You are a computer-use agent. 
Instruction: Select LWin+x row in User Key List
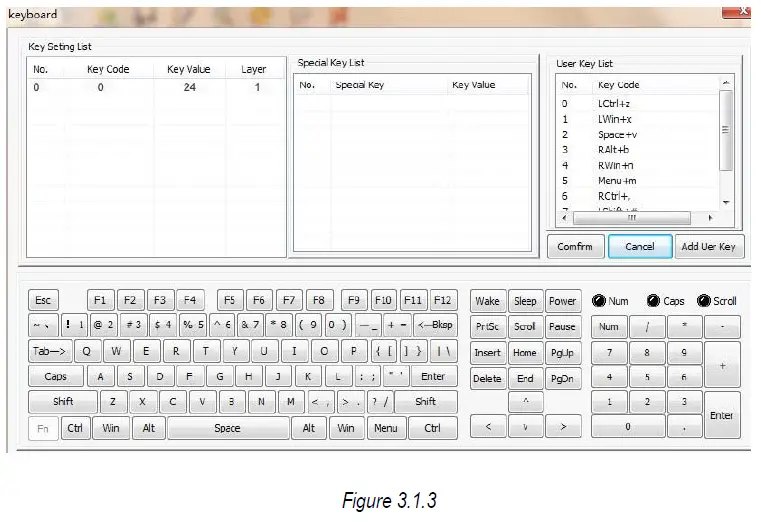638,119
